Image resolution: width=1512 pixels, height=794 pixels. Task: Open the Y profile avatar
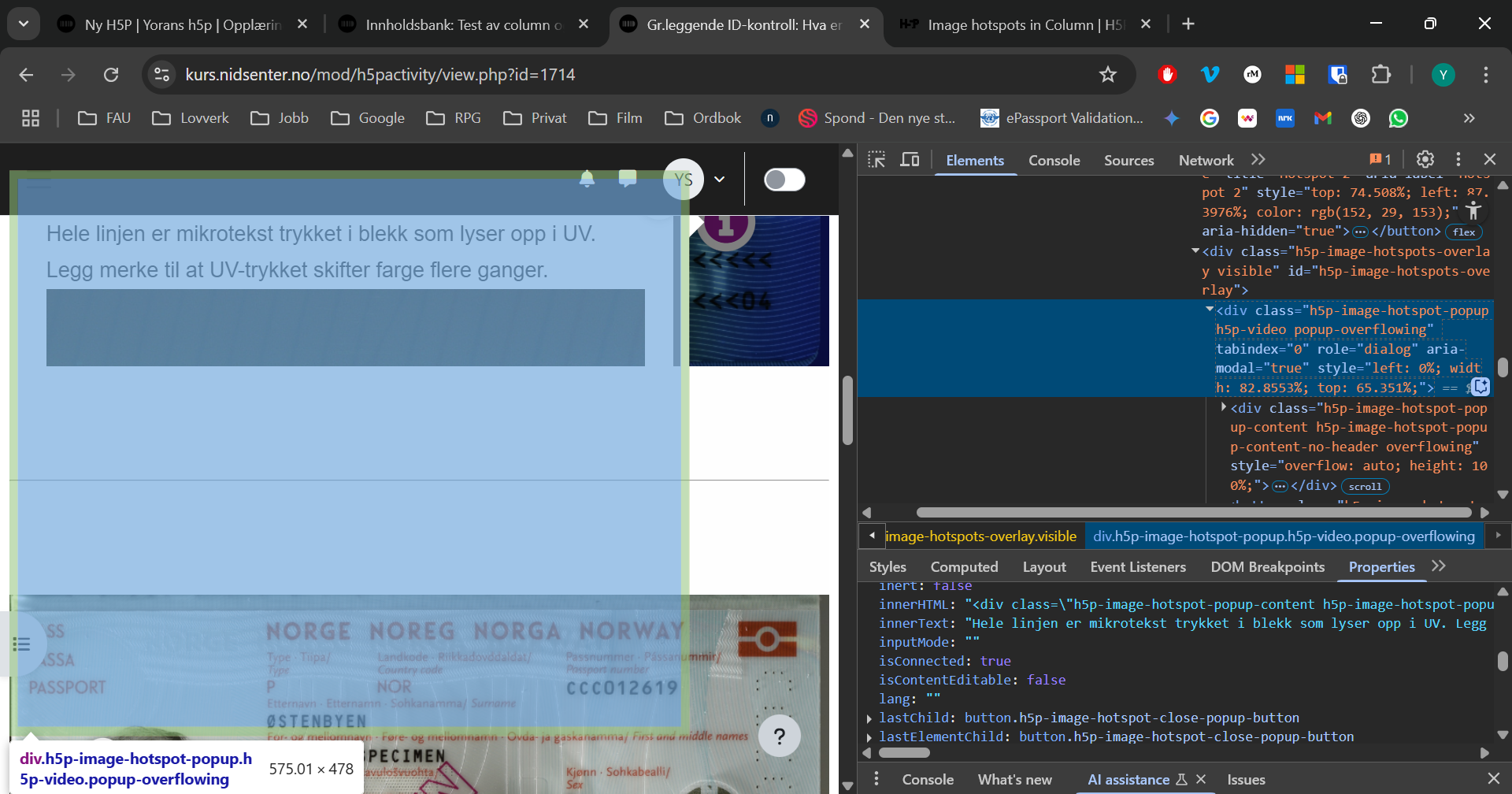pos(1443,75)
